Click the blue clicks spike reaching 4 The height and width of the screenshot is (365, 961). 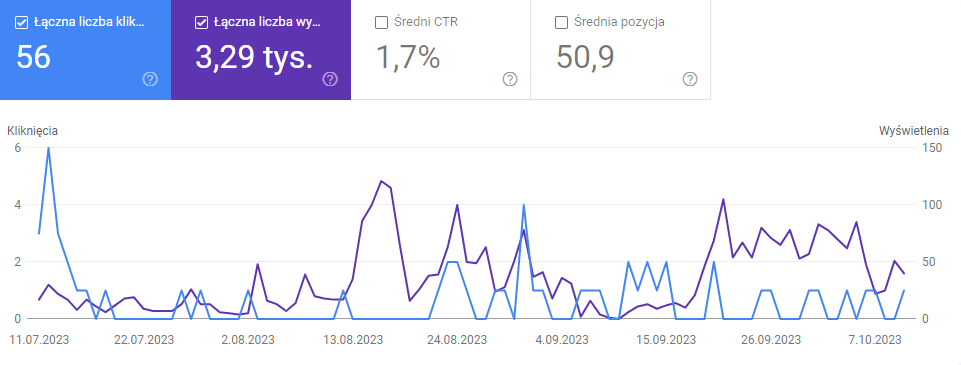coord(523,205)
